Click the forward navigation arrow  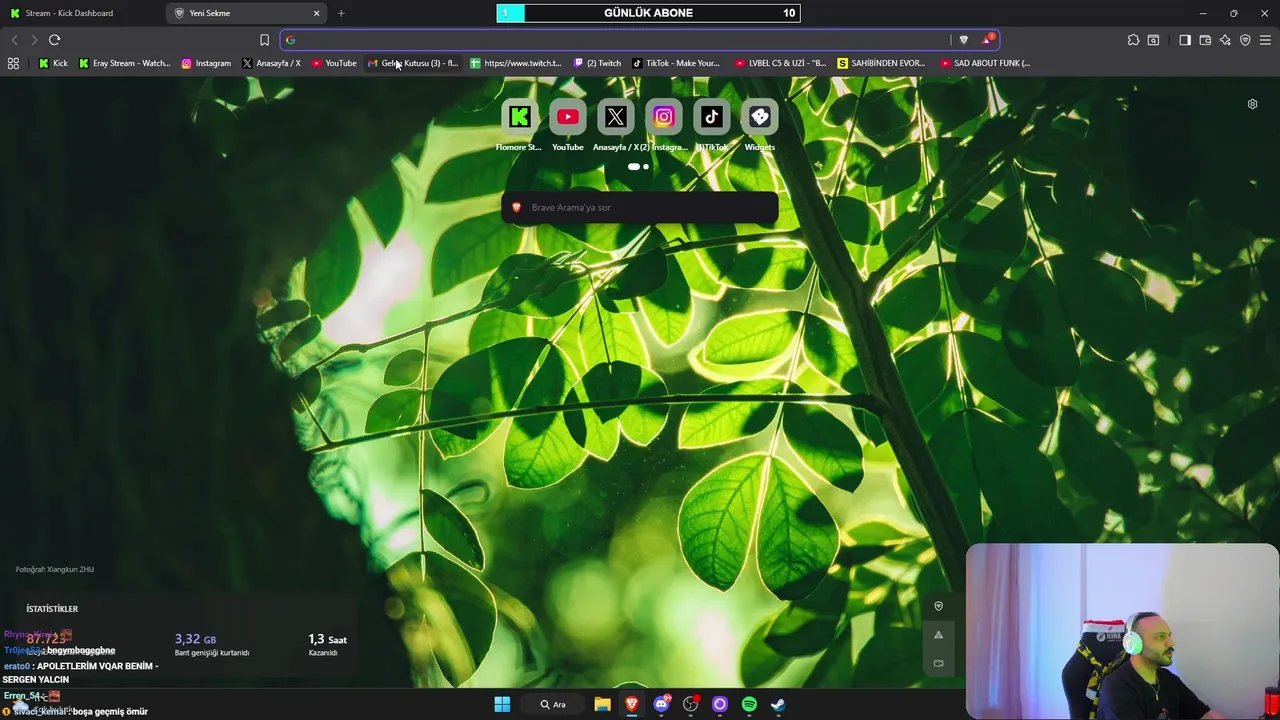coord(33,40)
